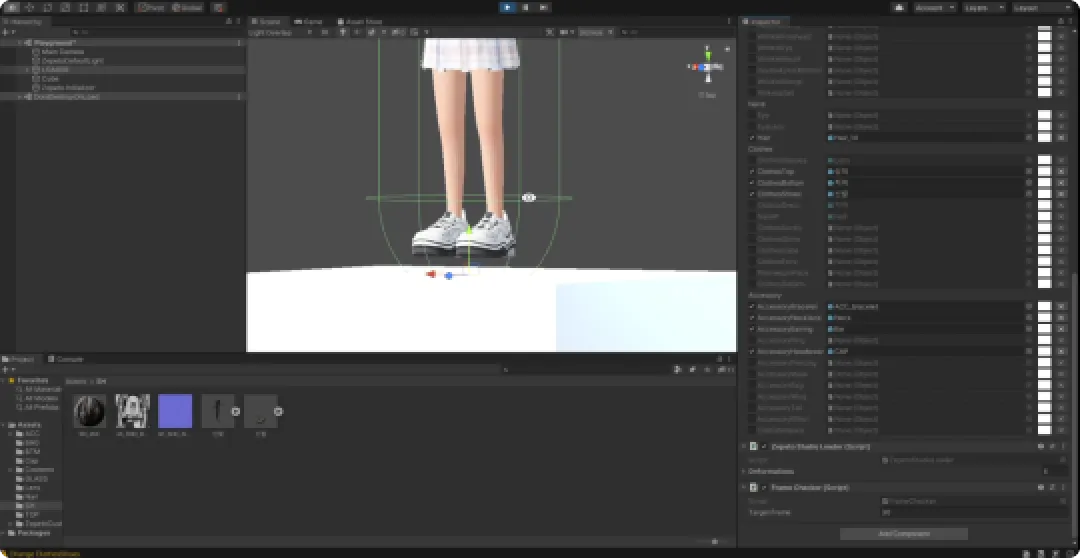Click the Step frame button
Screen dimensions: 1080x558
tap(544, 8)
